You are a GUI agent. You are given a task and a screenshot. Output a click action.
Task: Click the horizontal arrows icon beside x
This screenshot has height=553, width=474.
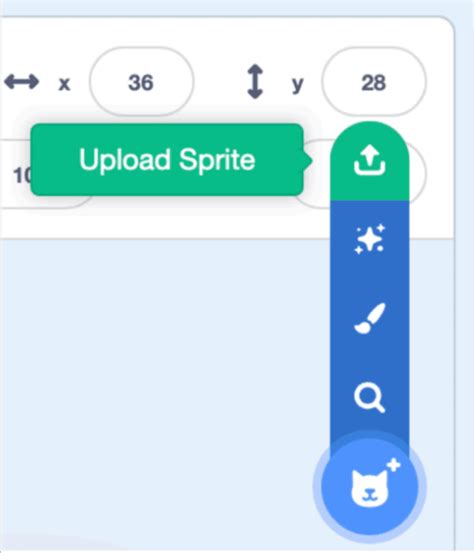coord(22,82)
